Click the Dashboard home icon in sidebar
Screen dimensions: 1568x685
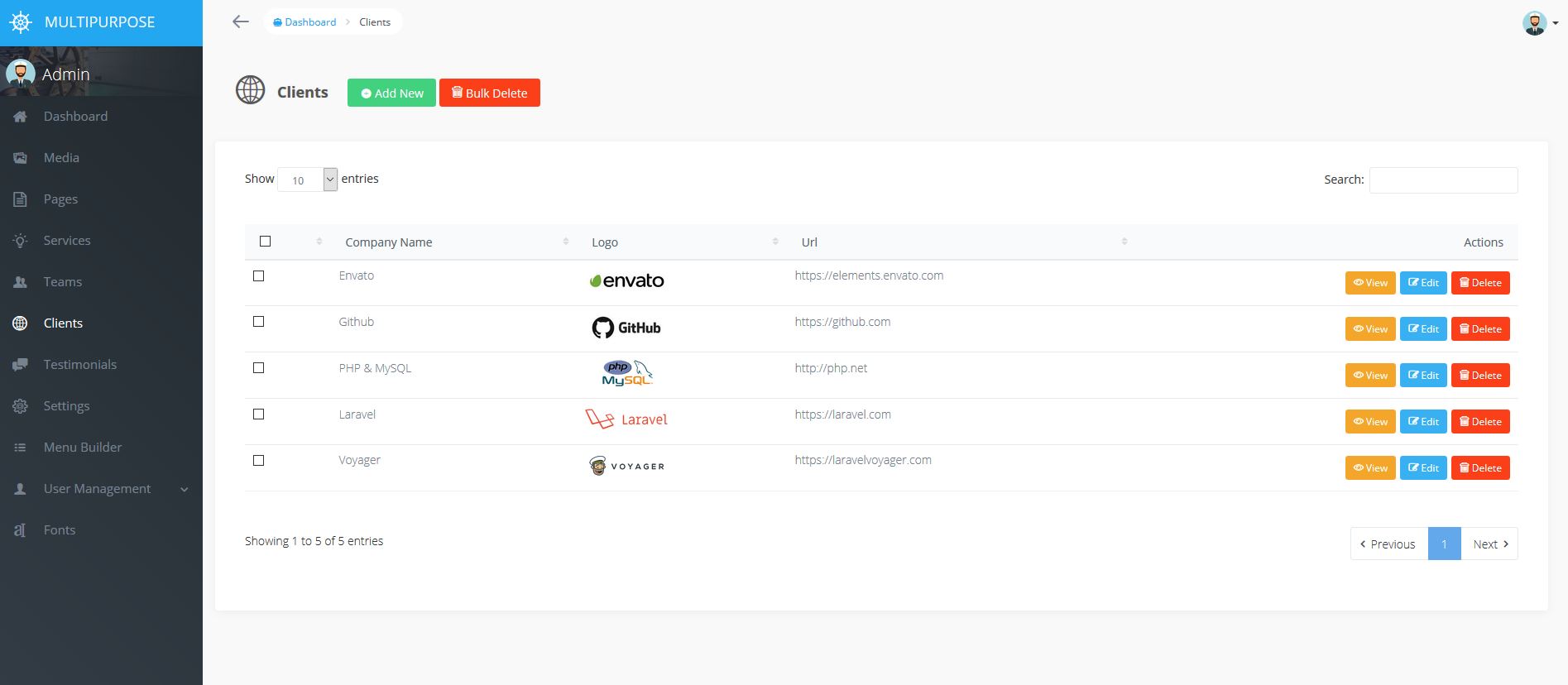pyautogui.click(x=21, y=117)
